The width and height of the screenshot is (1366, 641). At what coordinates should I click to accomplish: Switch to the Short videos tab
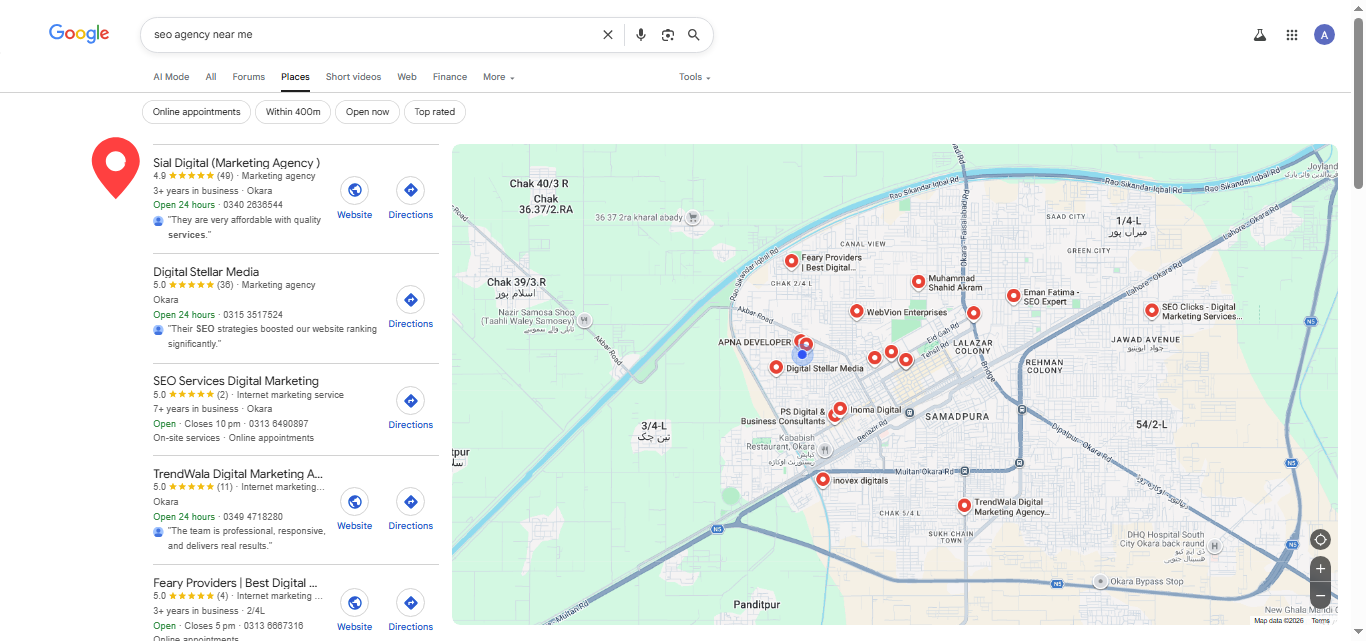point(353,77)
